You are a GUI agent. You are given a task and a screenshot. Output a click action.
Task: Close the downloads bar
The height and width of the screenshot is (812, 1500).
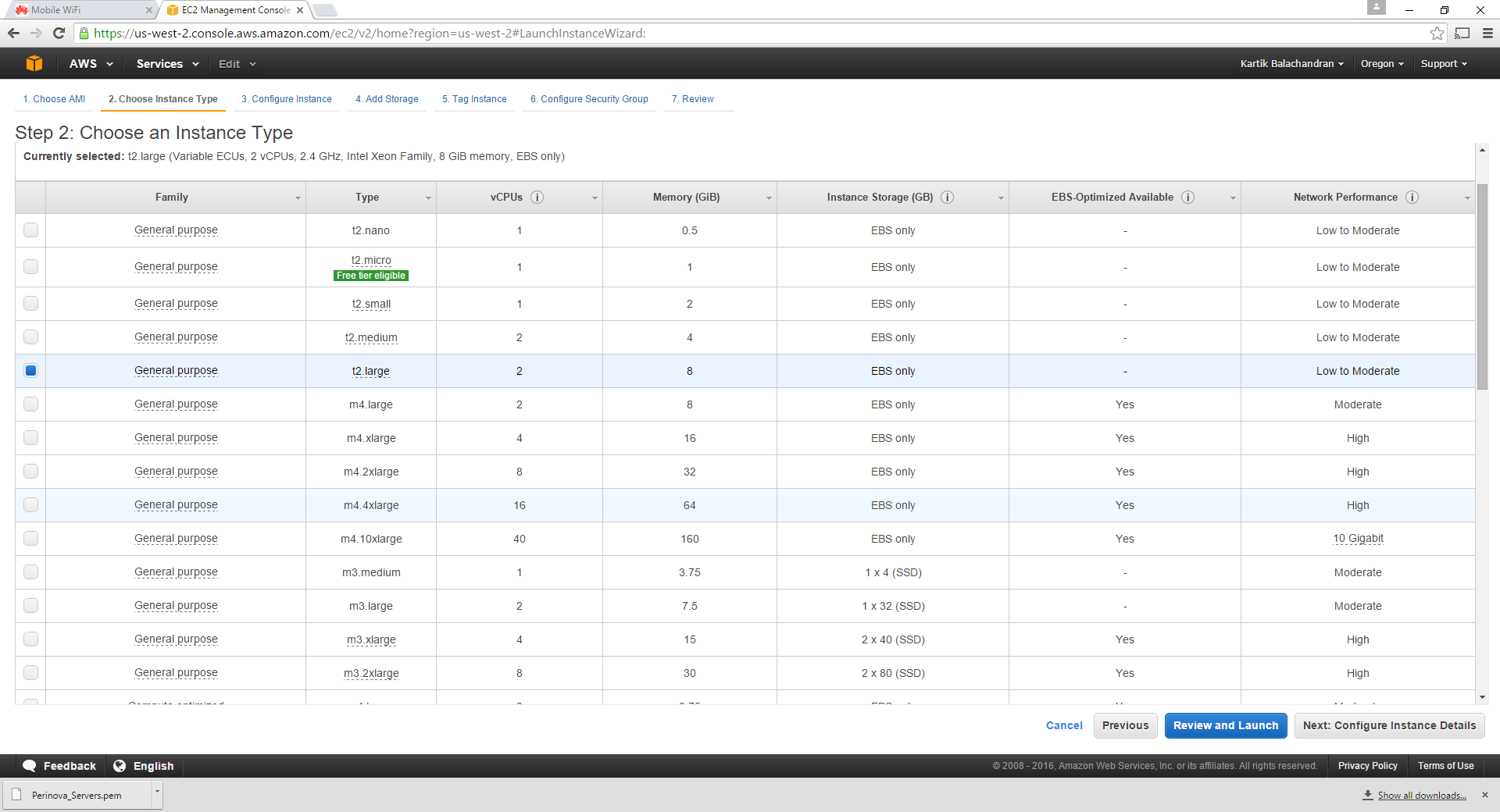tap(1485, 795)
